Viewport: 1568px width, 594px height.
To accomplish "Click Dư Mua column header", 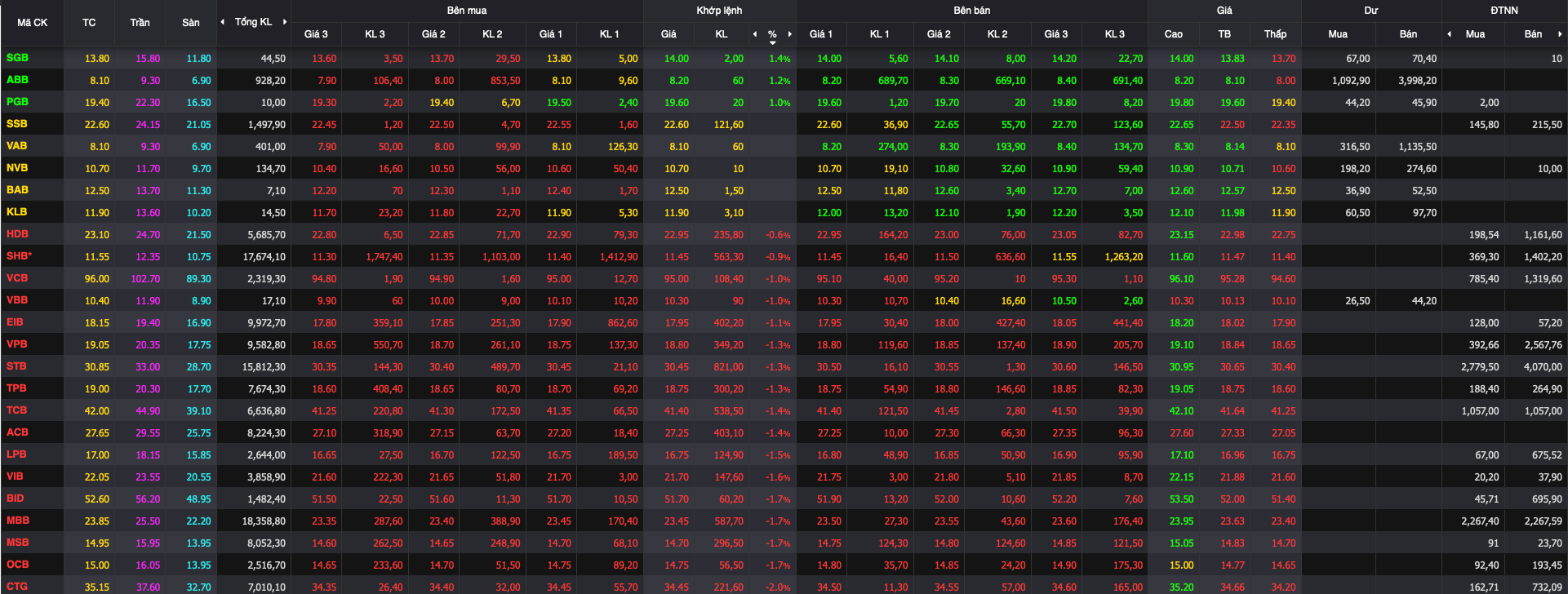I will [x=1338, y=34].
